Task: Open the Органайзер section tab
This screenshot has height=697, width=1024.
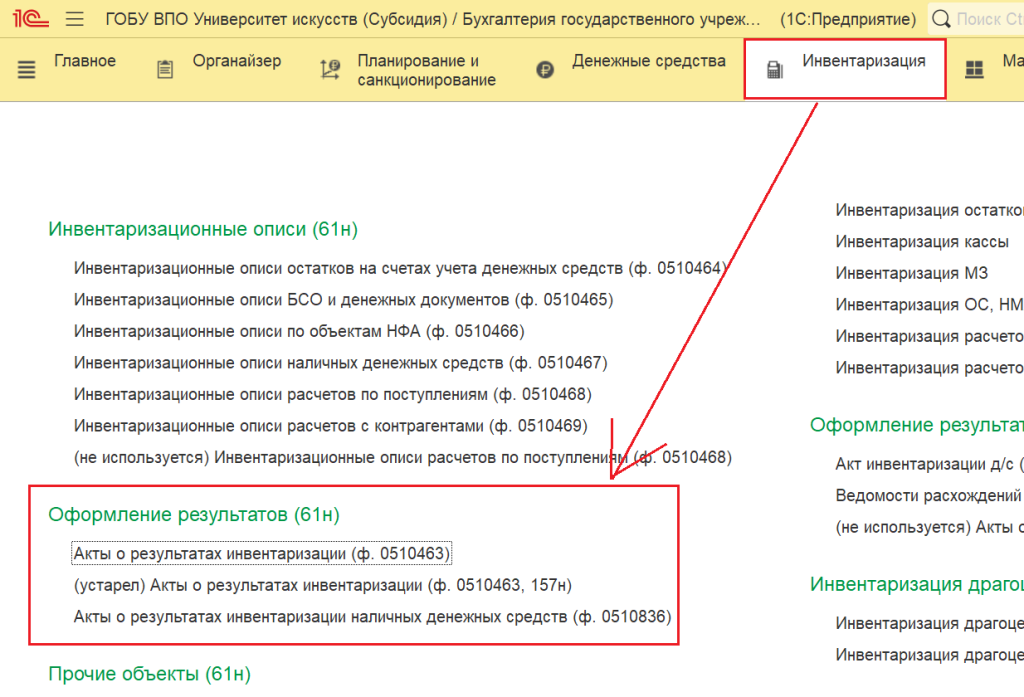Action: pos(238,62)
